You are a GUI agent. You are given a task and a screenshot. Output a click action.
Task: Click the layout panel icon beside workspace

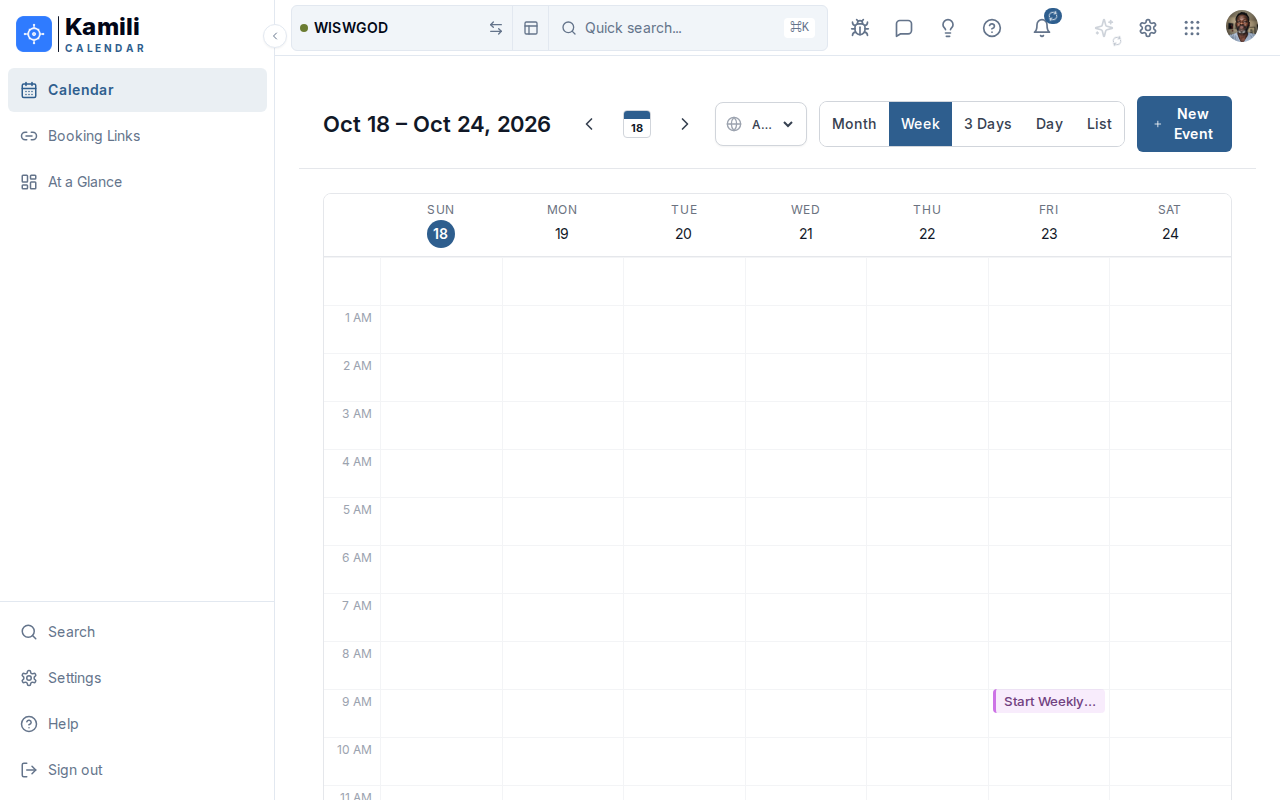coord(531,28)
